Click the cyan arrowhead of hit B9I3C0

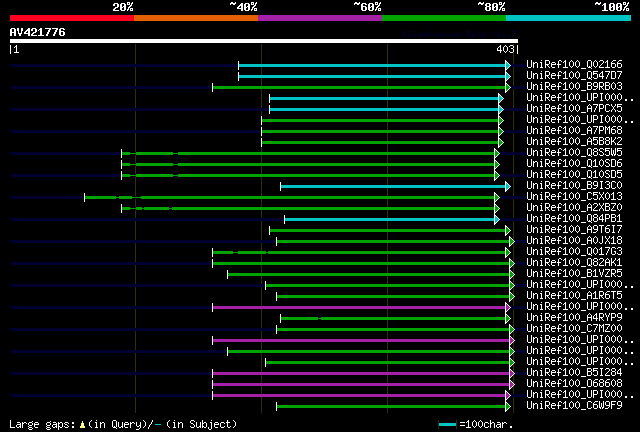[x=508, y=187]
